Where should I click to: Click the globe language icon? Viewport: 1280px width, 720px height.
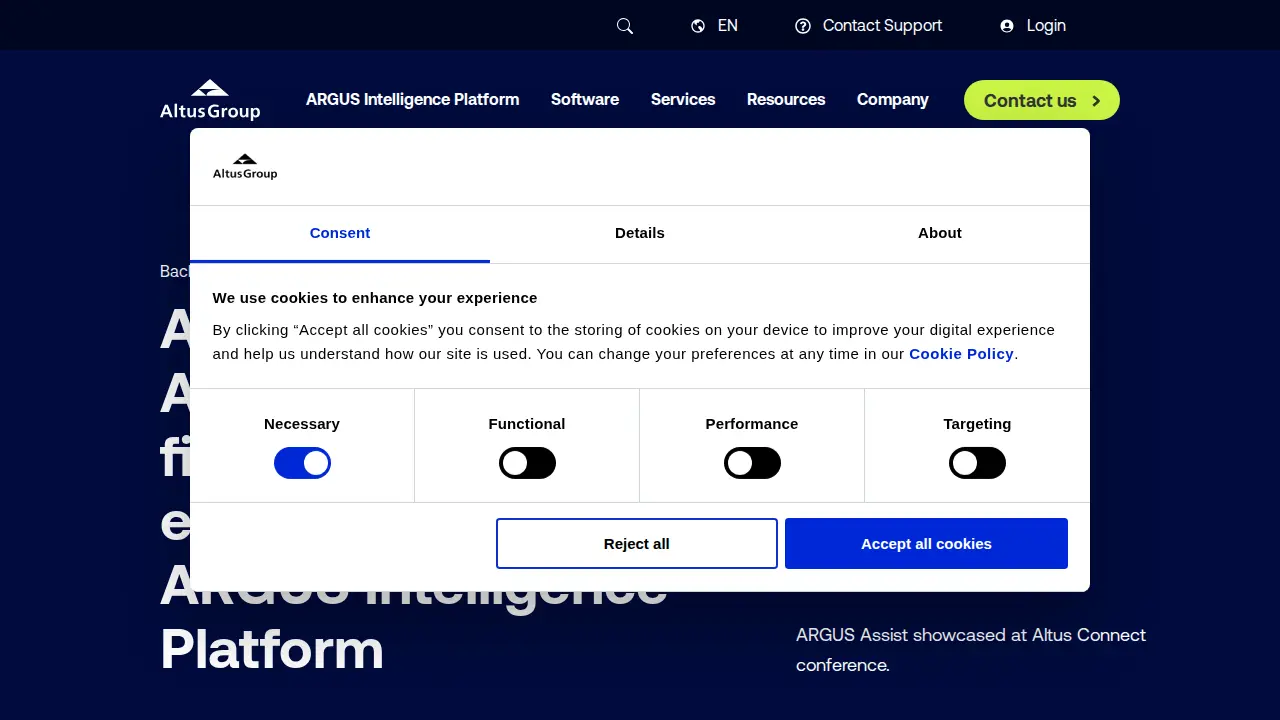point(698,26)
